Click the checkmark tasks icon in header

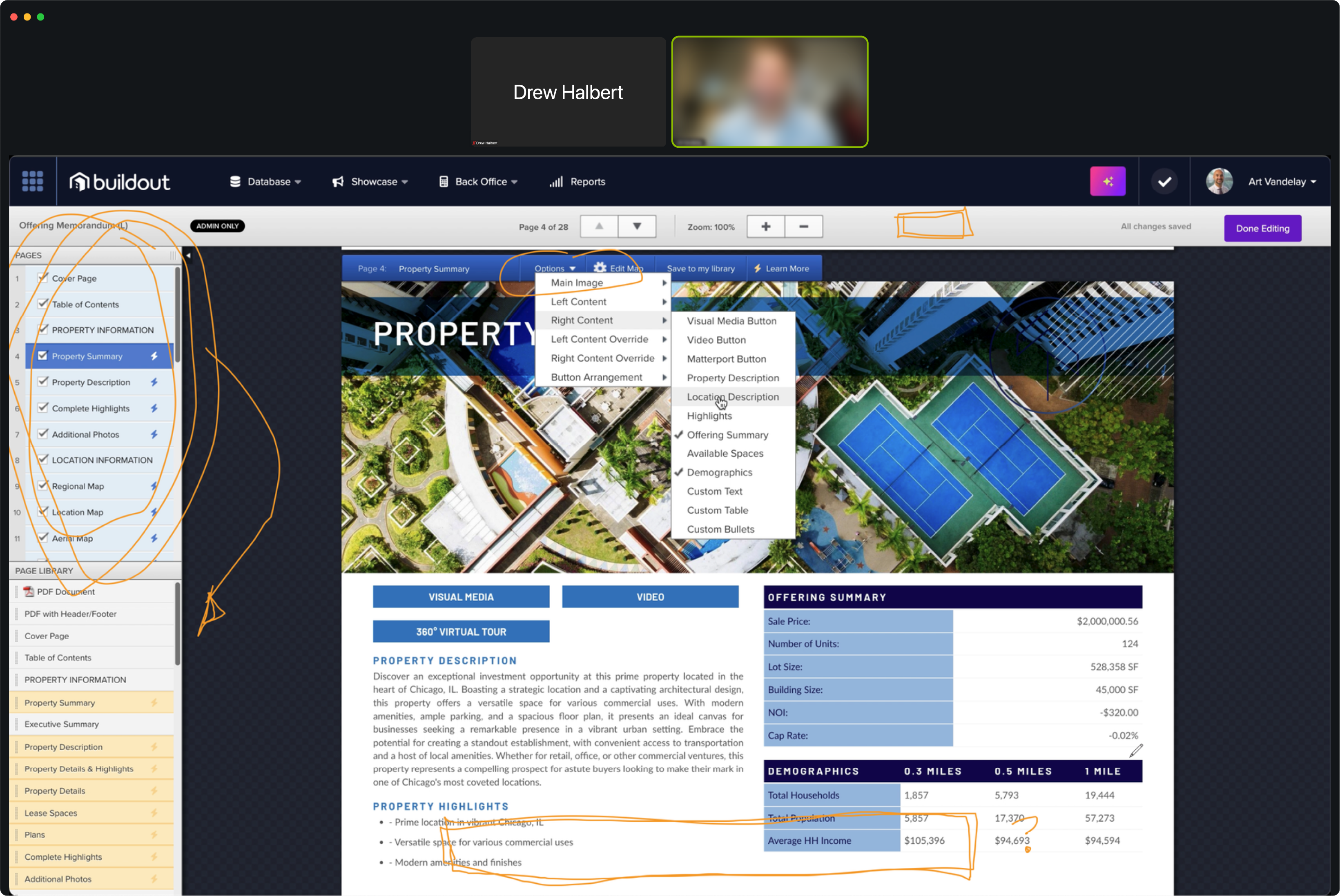[x=1164, y=182]
